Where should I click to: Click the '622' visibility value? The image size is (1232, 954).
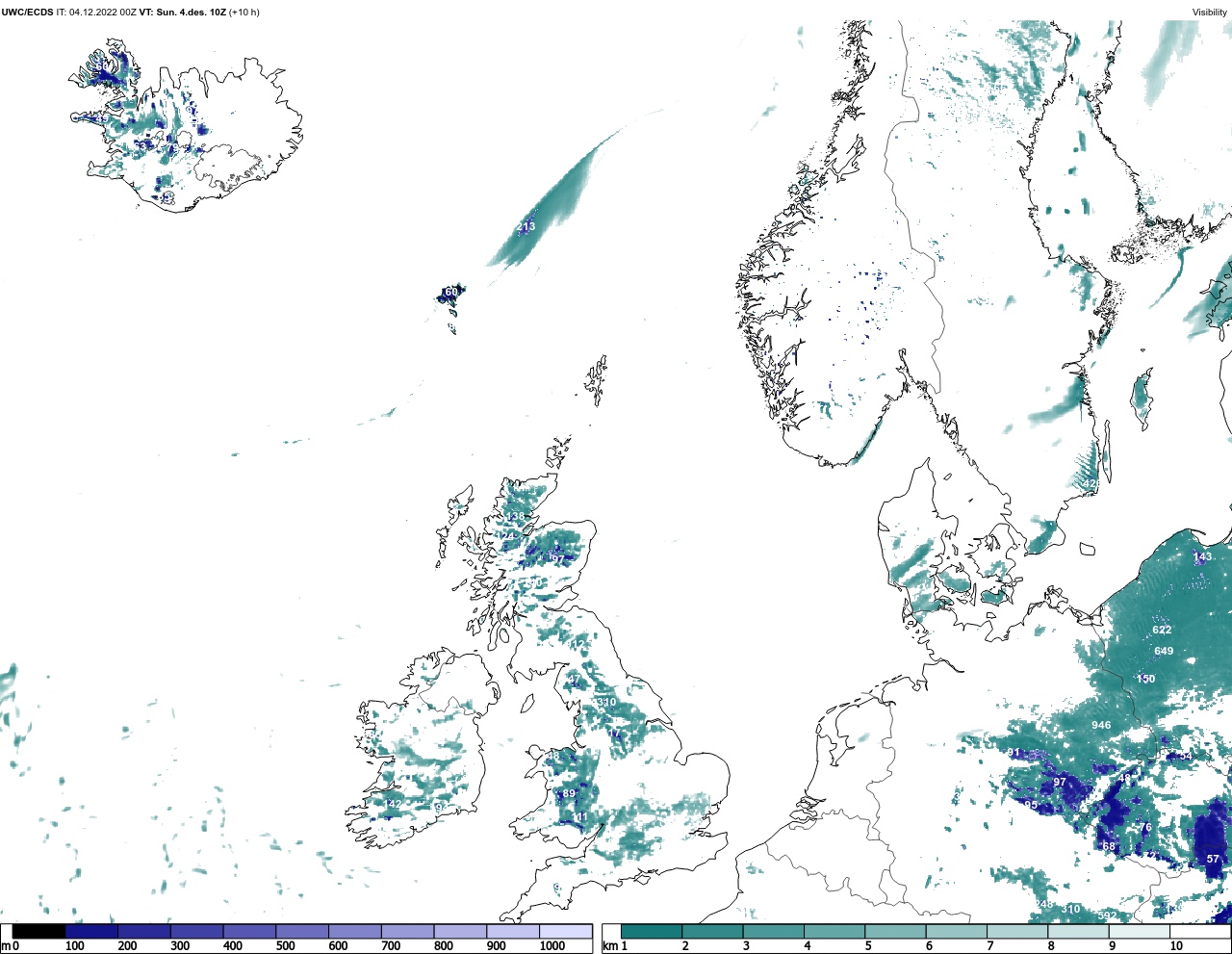[1162, 630]
